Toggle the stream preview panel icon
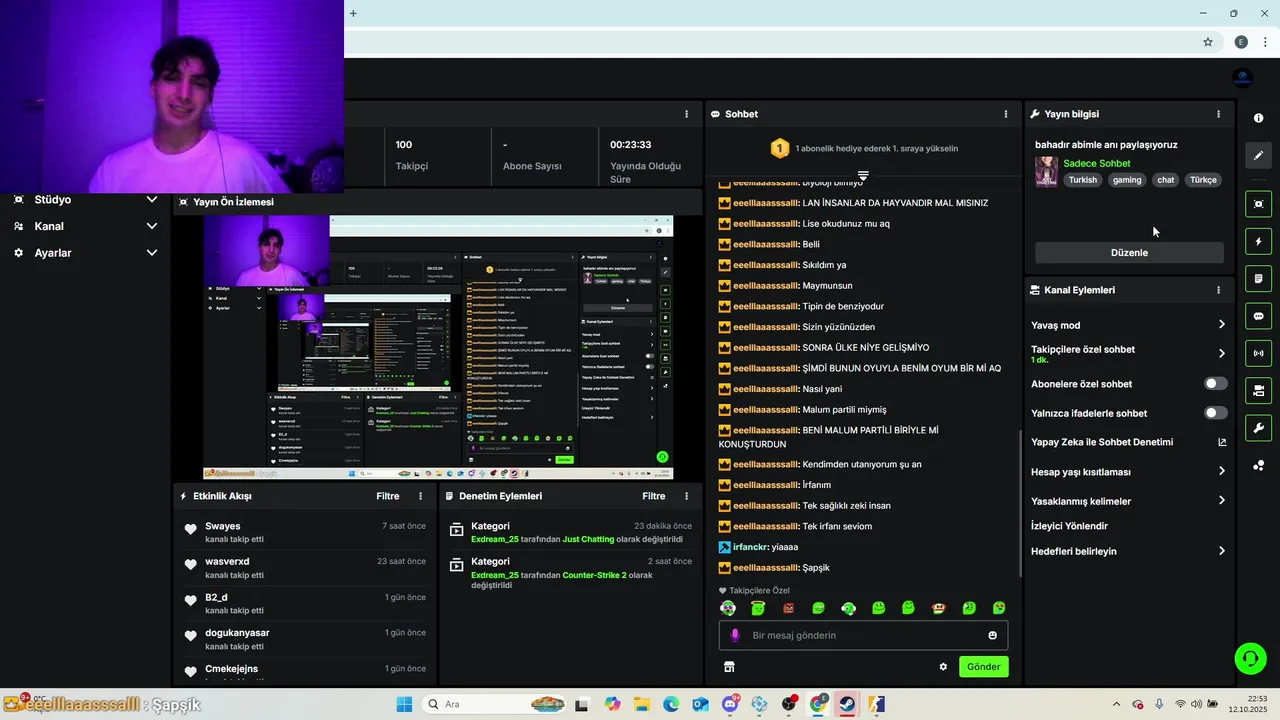Screen dimensions: 1280x720 (1258, 204)
